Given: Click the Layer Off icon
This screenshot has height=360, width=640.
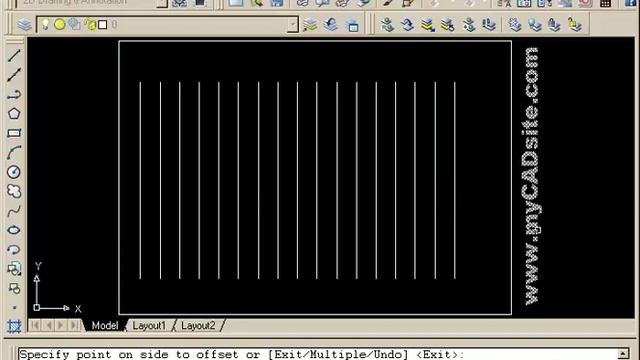Looking at the screenshot, I should click(x=535, y=25).
